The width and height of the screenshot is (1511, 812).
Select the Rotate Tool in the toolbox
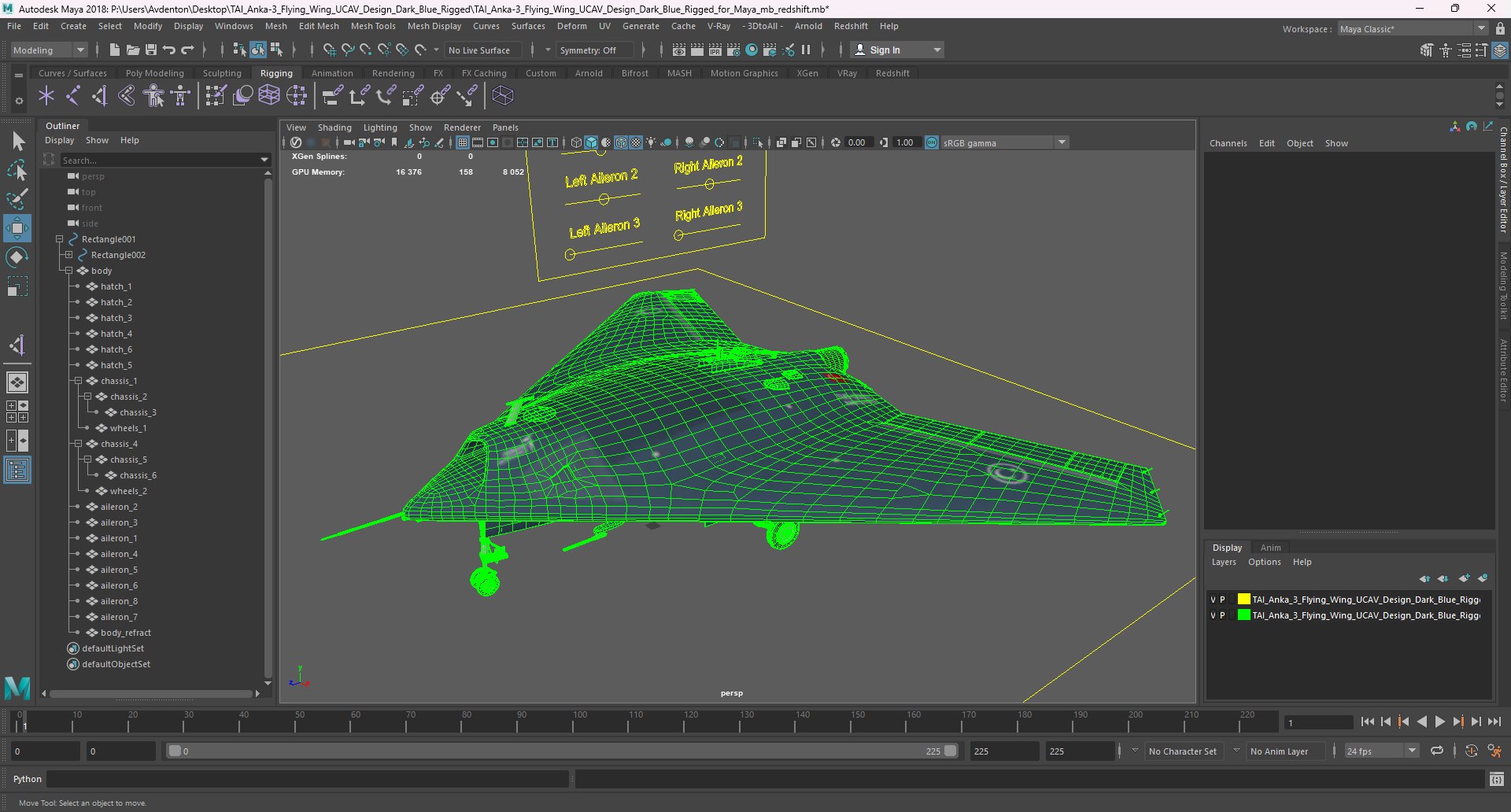(x=17, y=257)
